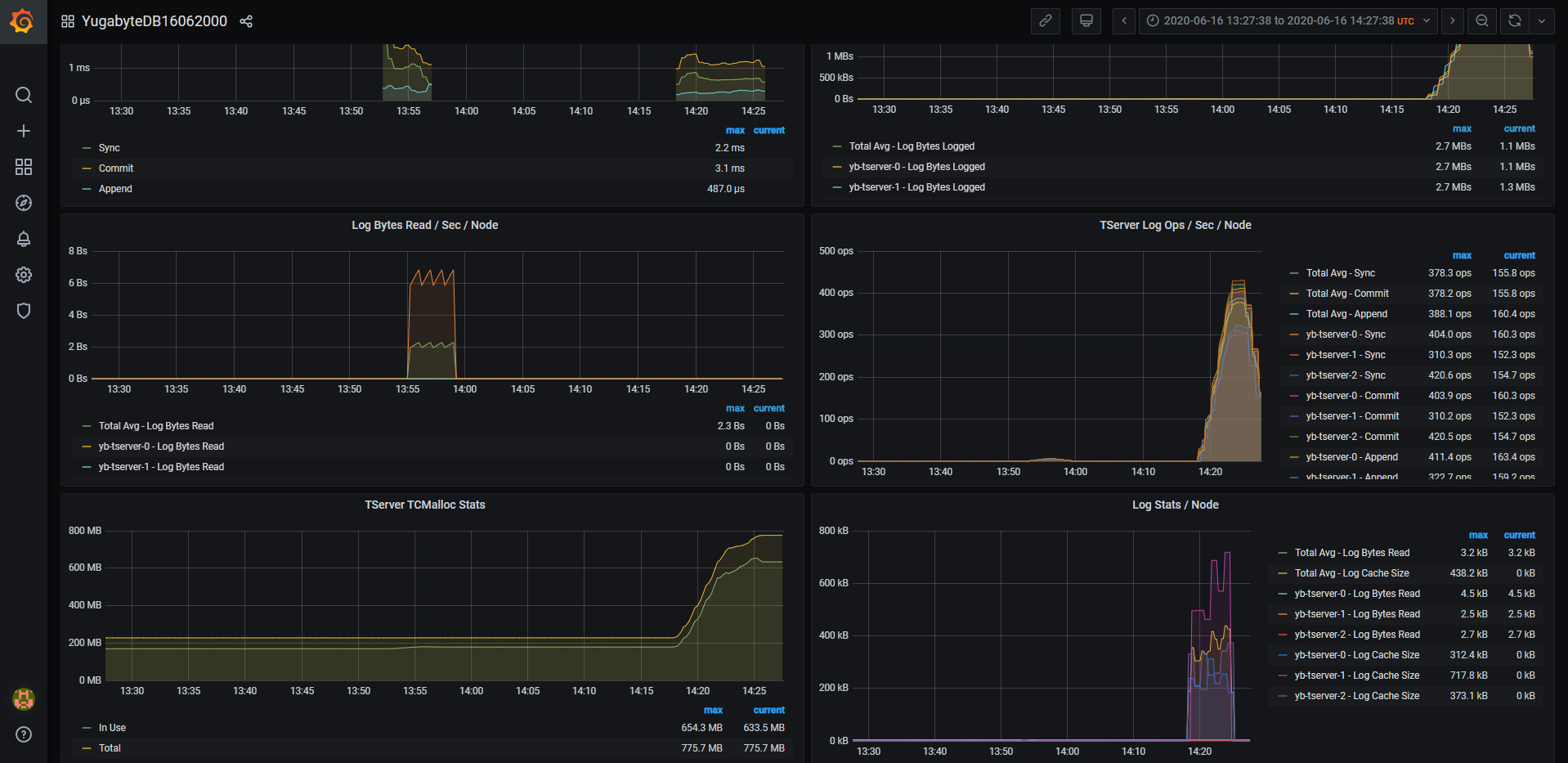Click the cycle view mode monitor icon
1568x763 pixels.
(x=1086, y=21)
